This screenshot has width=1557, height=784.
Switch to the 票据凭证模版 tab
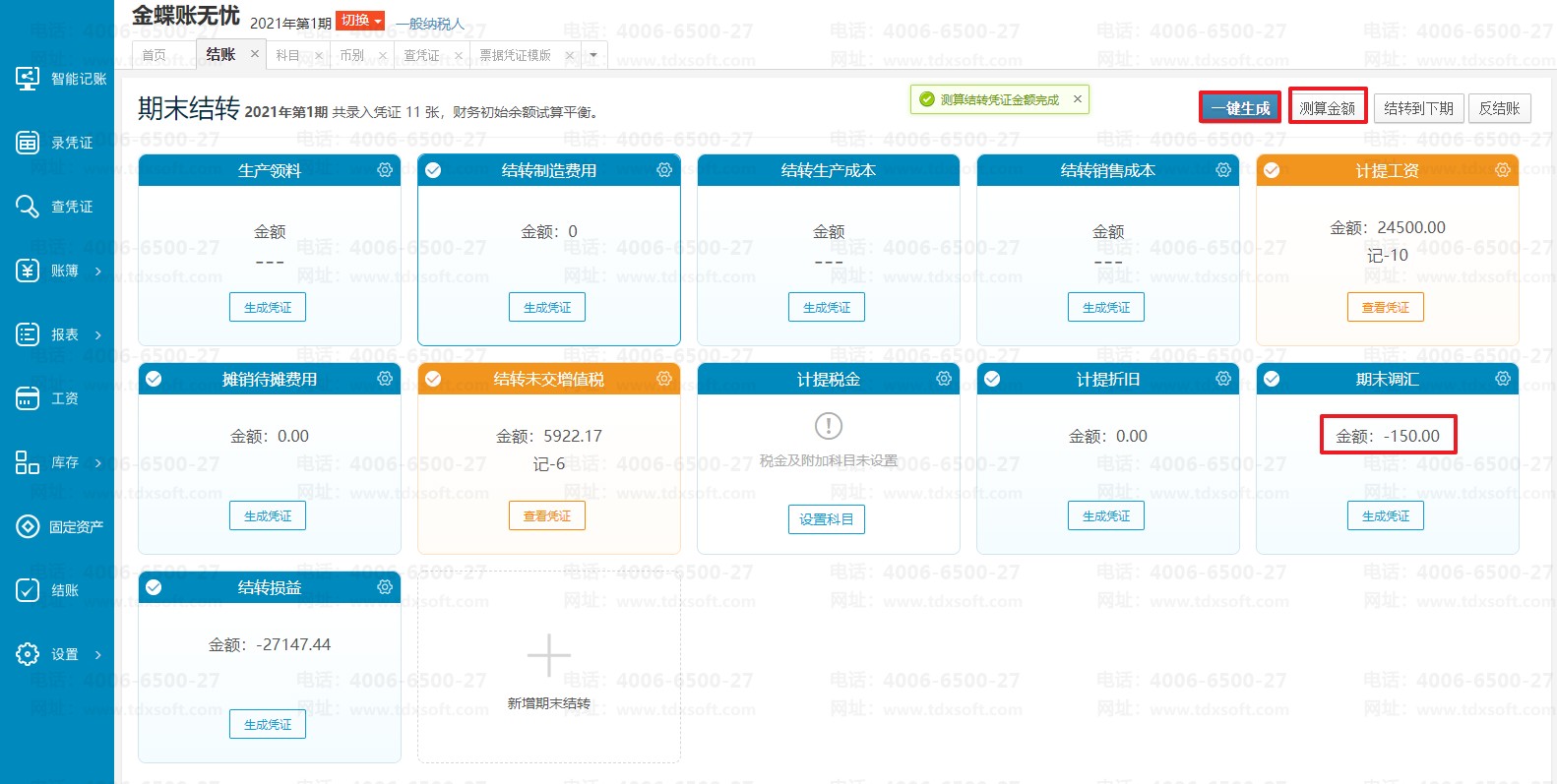point(515,55)
